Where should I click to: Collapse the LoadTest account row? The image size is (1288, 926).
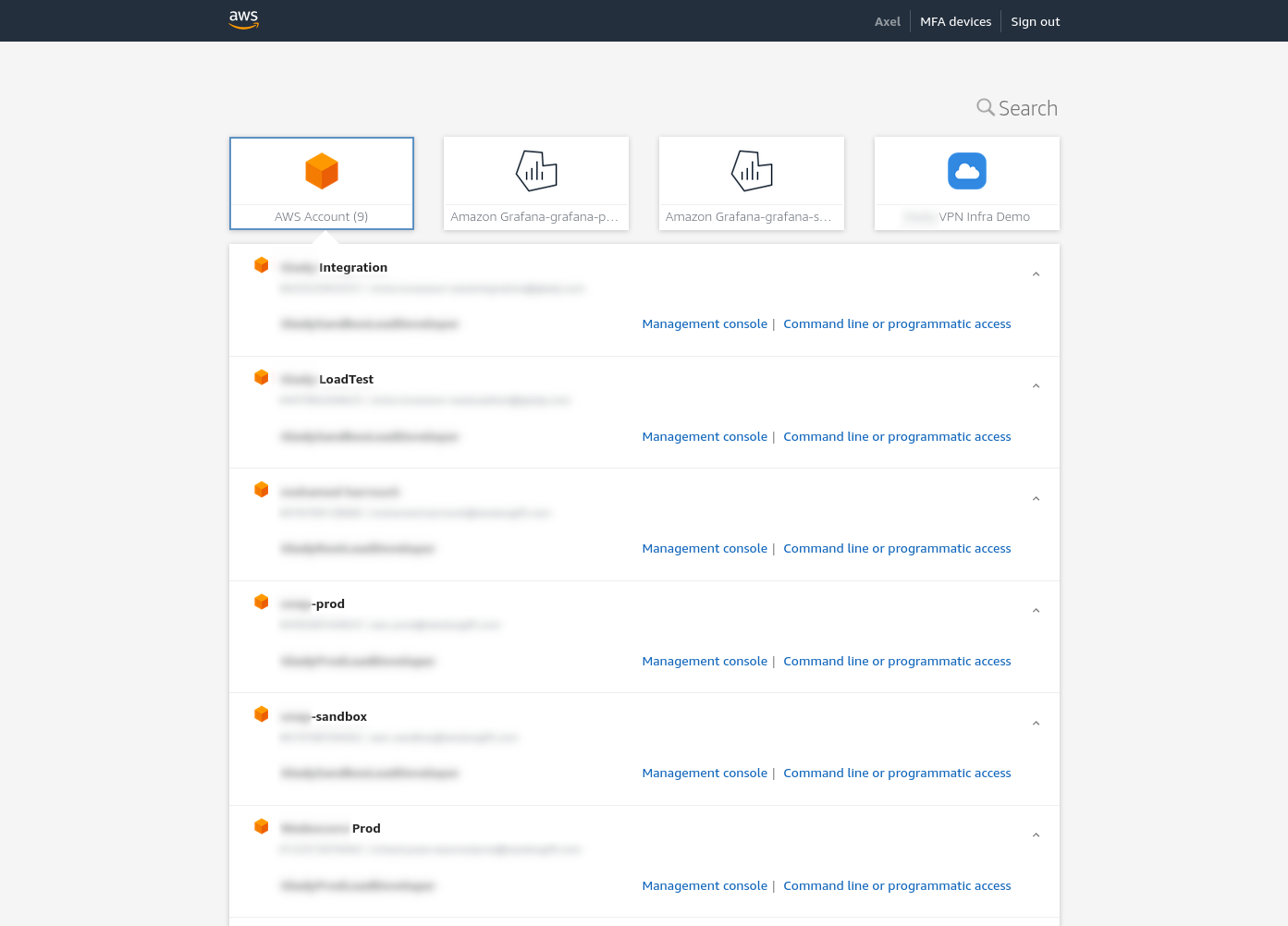pyautogui.click(x=1036, y=386)
